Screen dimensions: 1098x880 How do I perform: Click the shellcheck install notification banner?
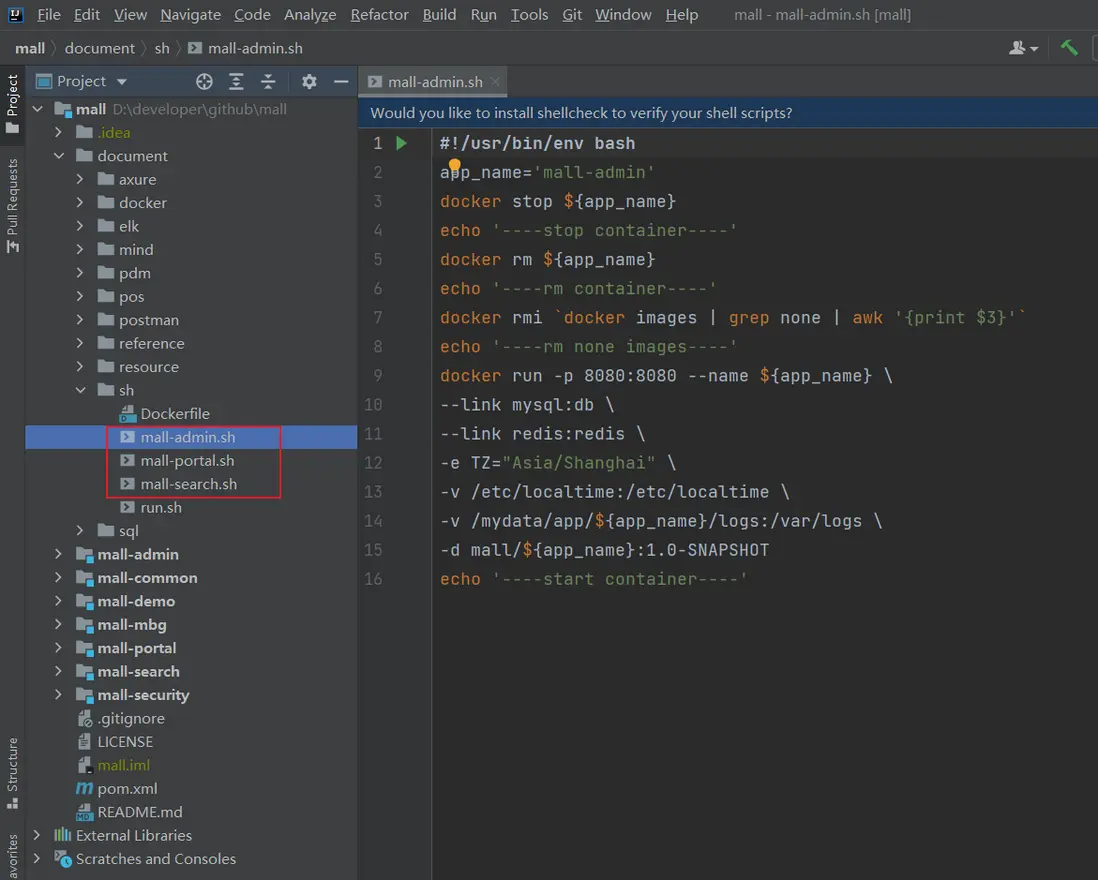(581, 113)
